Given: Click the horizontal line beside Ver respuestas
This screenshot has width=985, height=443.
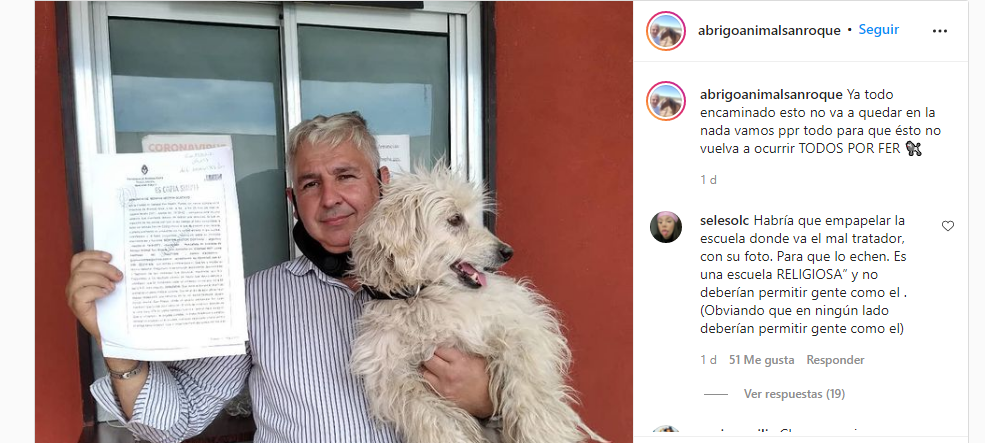Looking at the screenshot, I should pos(716,395).
